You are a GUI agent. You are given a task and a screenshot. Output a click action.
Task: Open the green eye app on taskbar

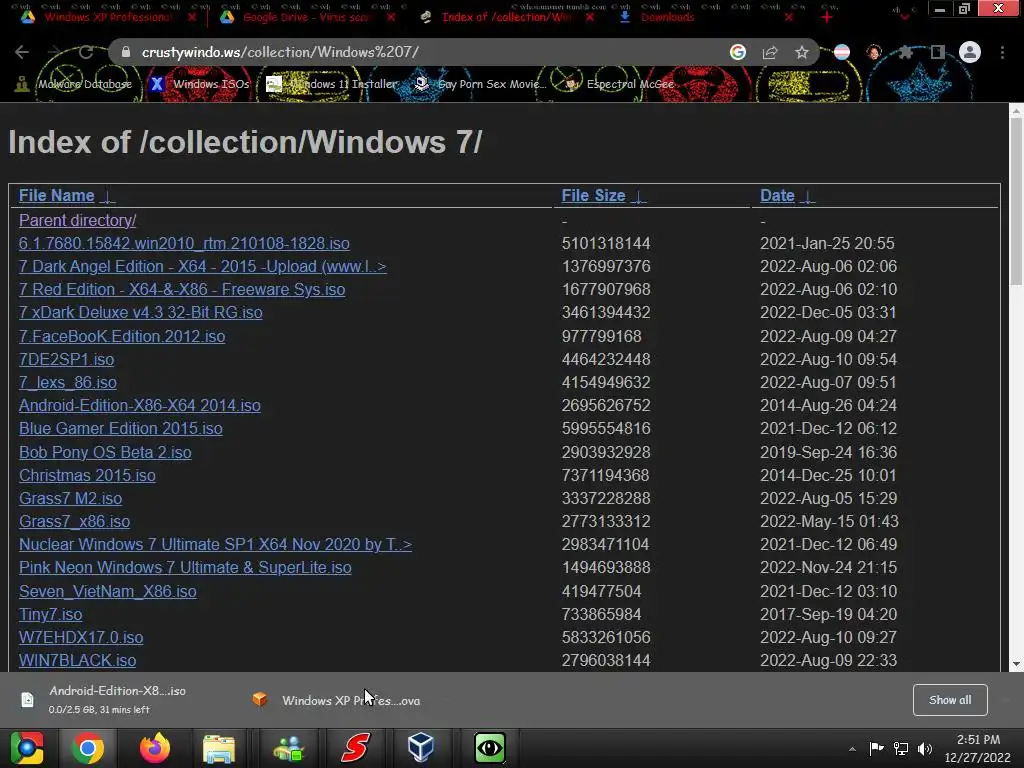(x=490, y=748)
